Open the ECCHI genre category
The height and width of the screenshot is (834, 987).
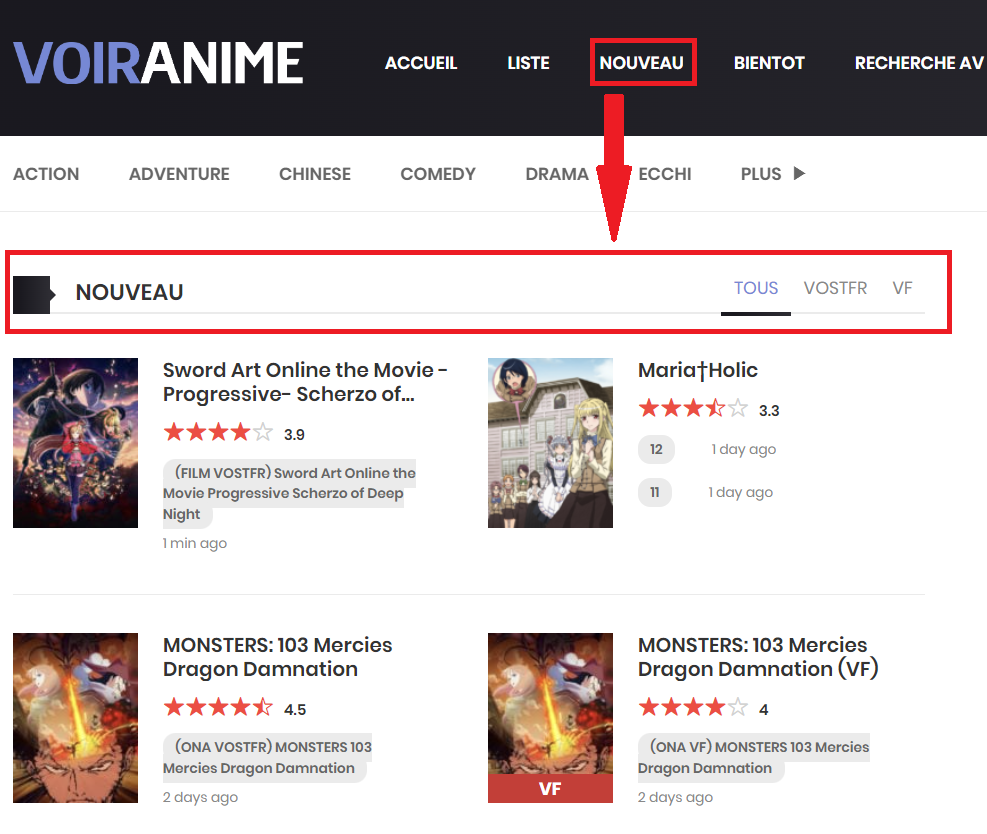(x=664, y=173)
